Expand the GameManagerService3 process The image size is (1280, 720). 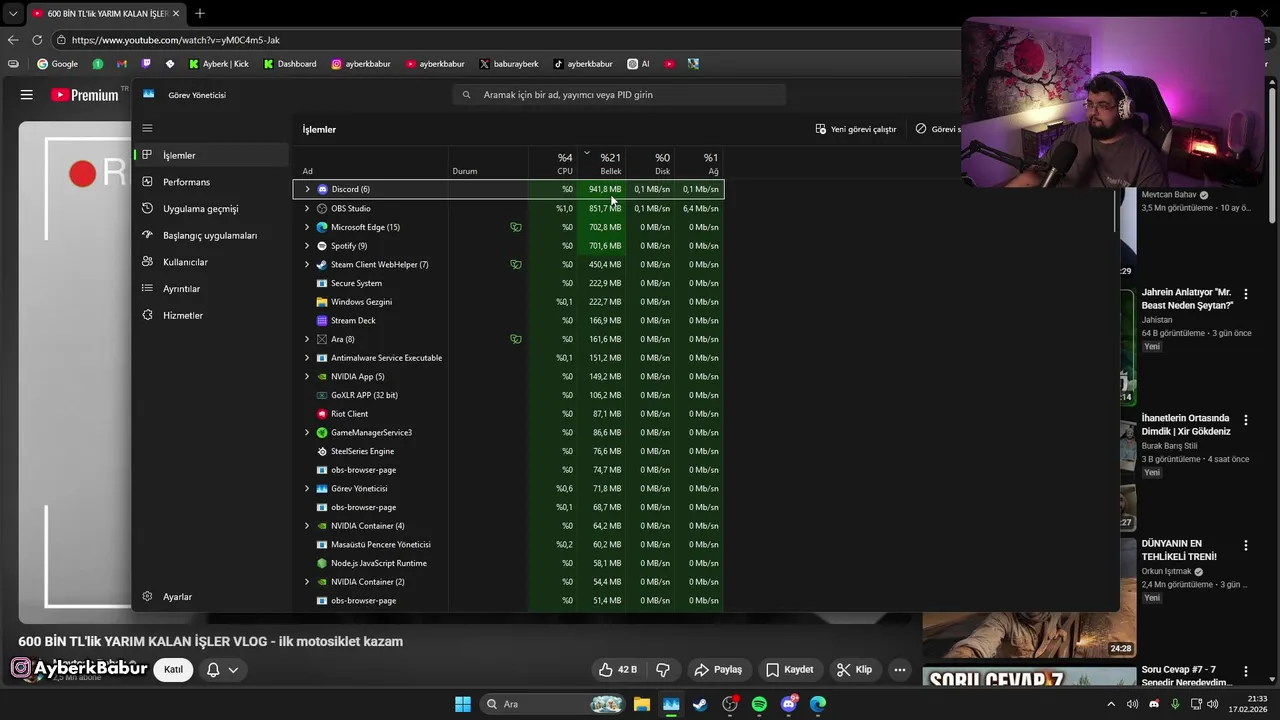[x=307, y=433]
